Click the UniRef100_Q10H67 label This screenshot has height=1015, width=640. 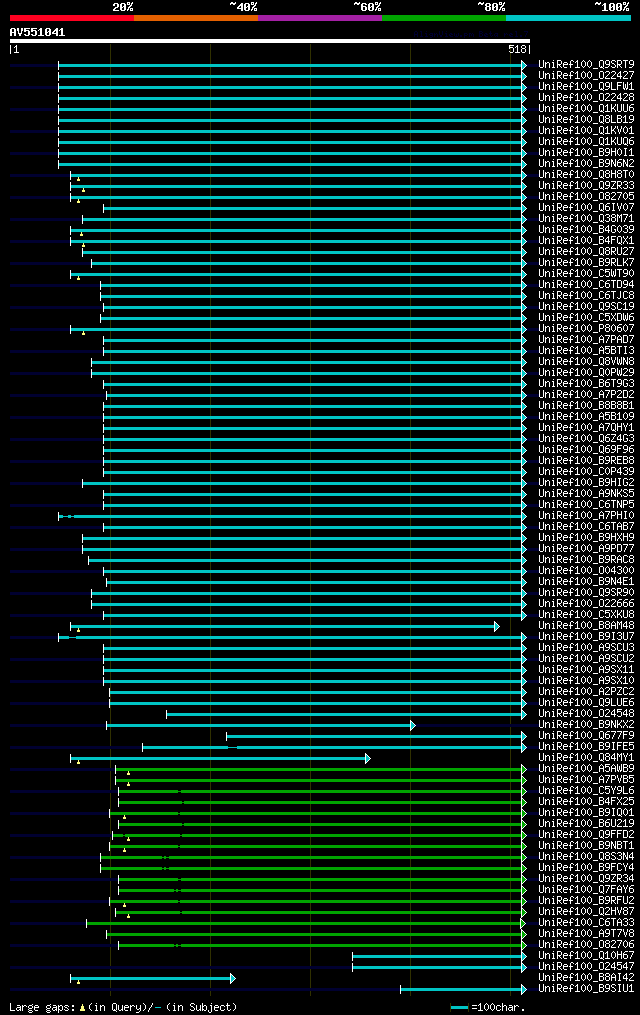586,956
